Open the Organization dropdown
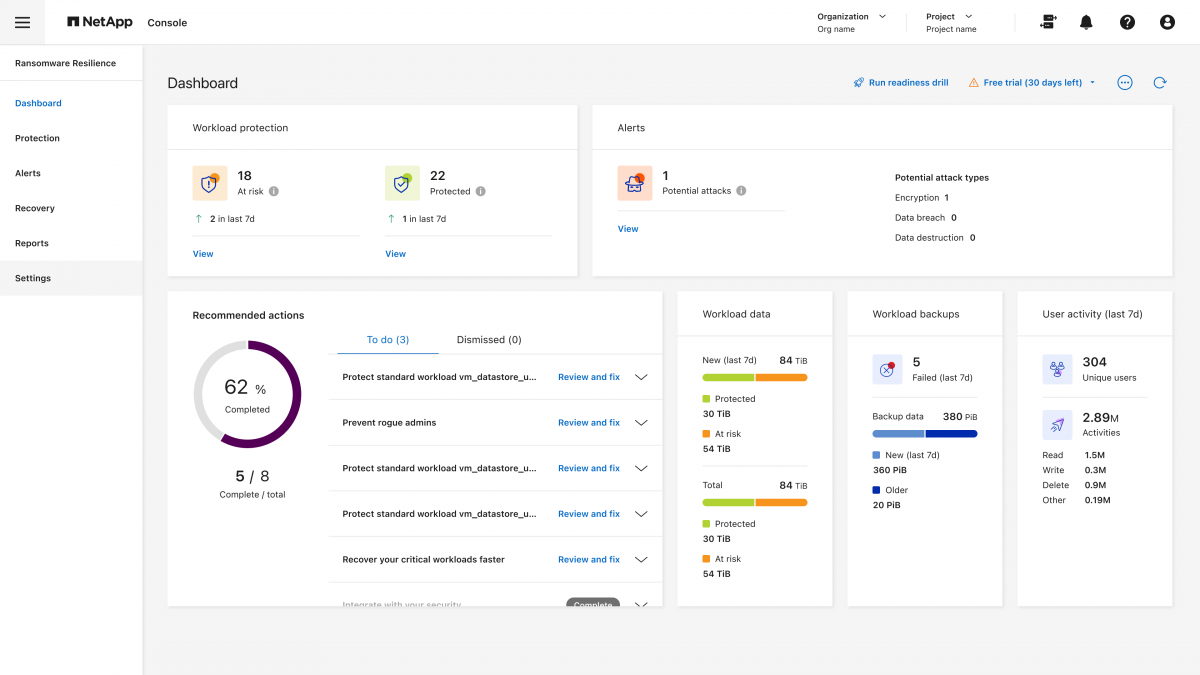1200x675 pixels. pyautogui.click(x=881, y=16)
